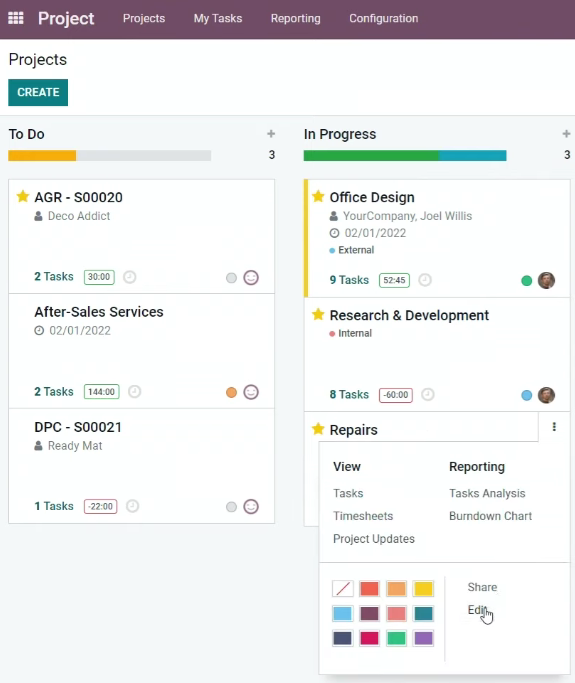
Task: Add a project with the To Do plus icon
Action: [271, 134]
